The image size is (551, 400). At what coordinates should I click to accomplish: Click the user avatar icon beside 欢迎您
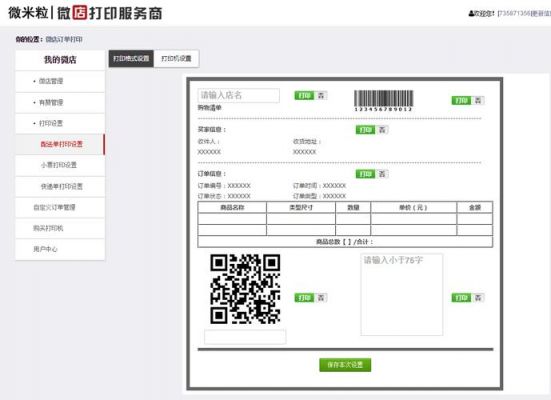(471, 13)
